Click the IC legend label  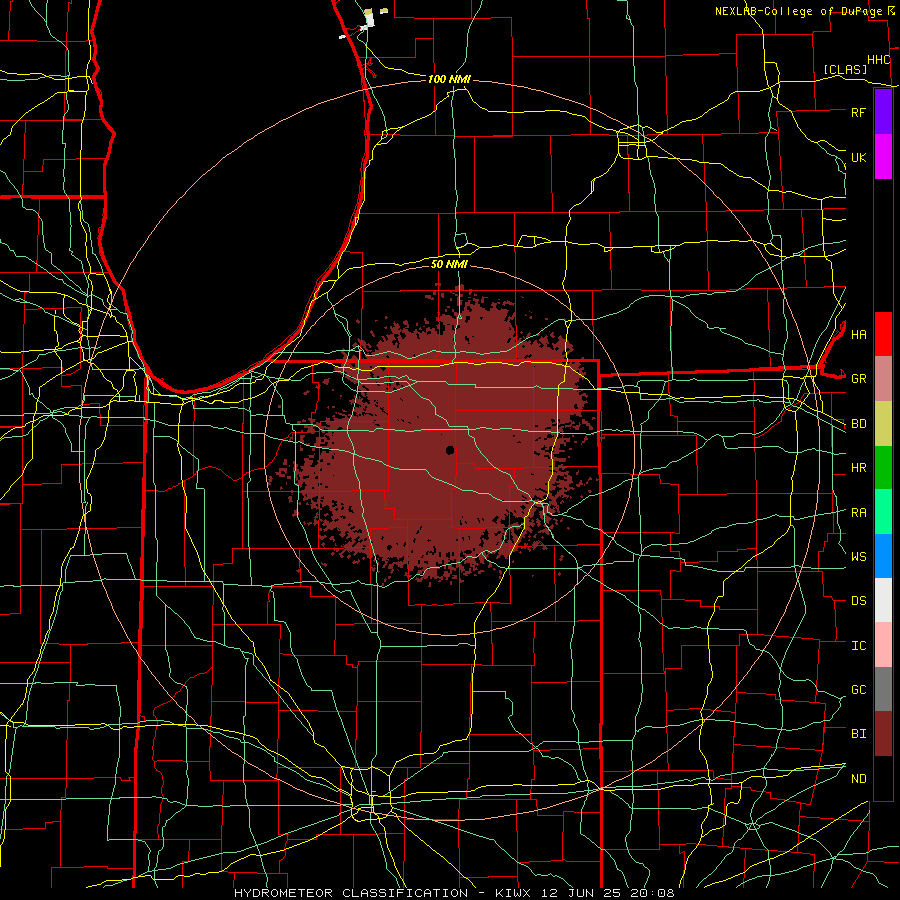858,645
